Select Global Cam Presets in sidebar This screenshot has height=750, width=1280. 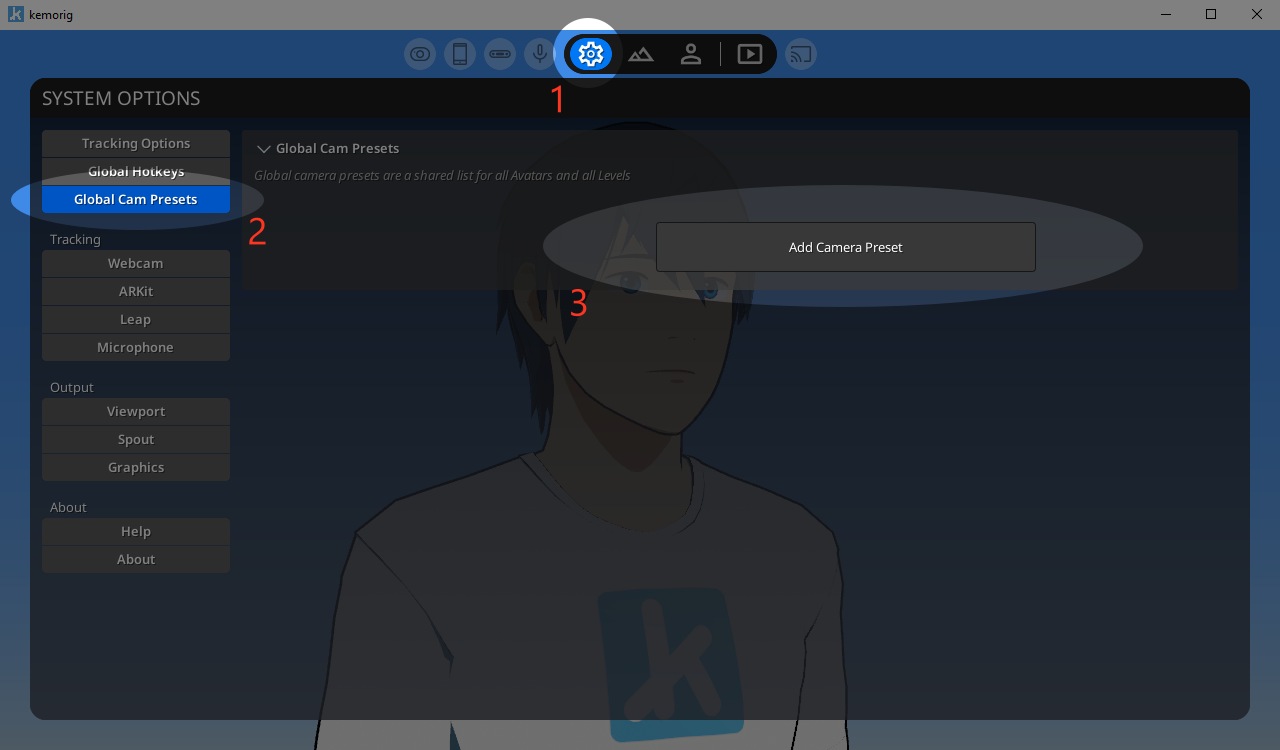click(x=136, y=199)
